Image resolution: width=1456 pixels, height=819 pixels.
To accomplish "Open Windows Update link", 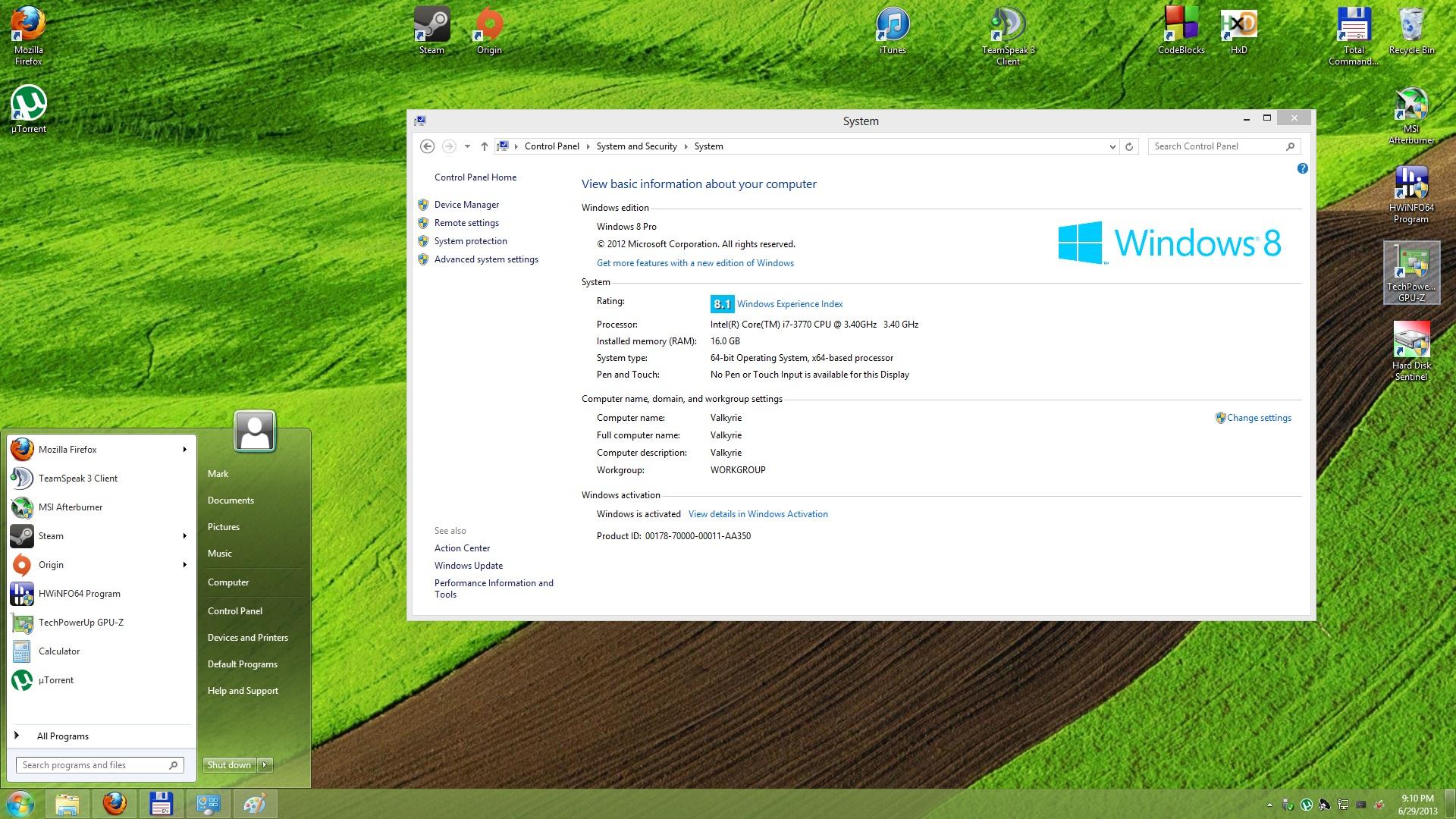I will point(469,566).
